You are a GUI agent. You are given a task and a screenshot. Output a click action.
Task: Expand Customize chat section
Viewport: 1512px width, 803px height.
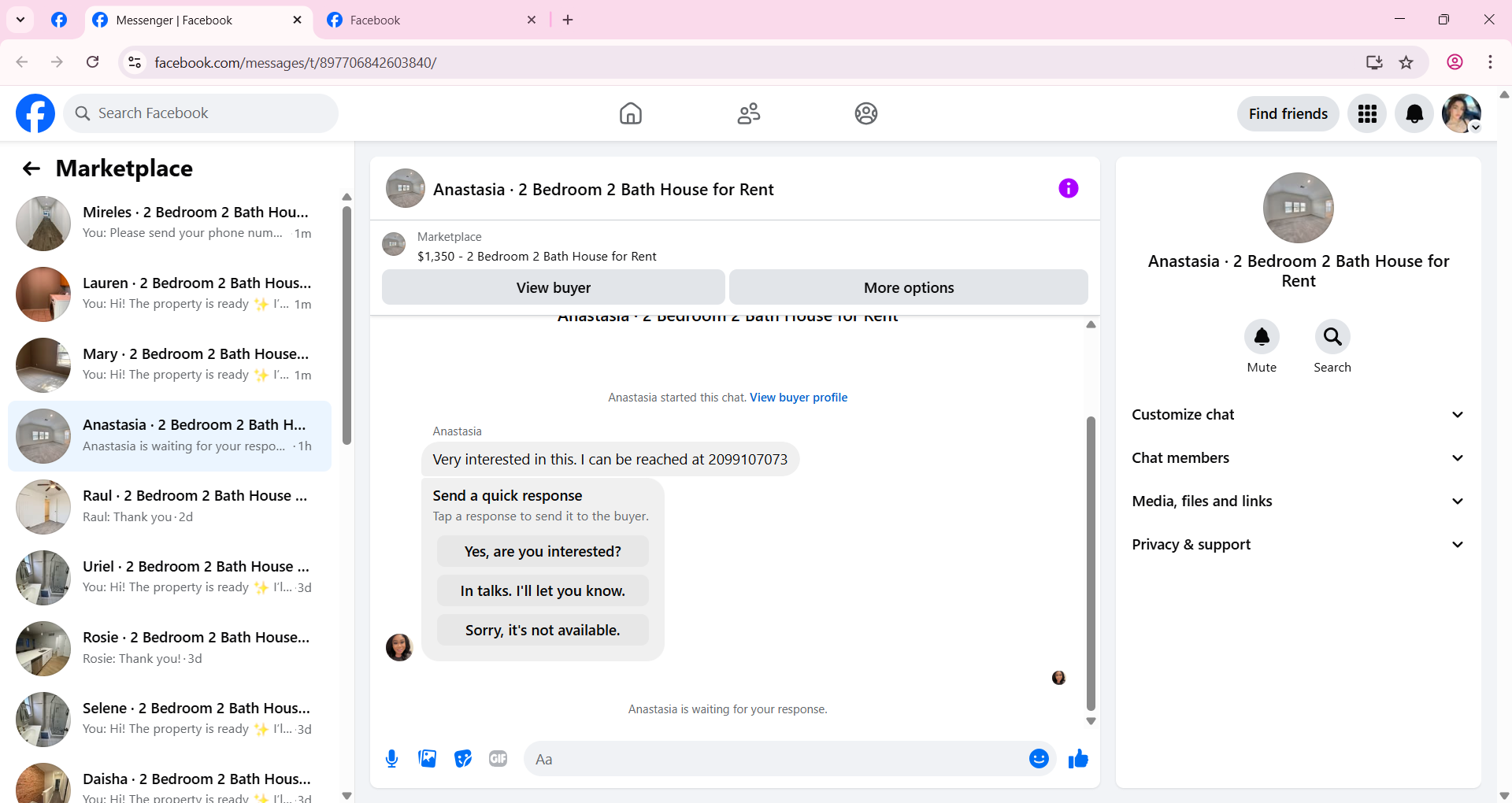[1299, 415]
